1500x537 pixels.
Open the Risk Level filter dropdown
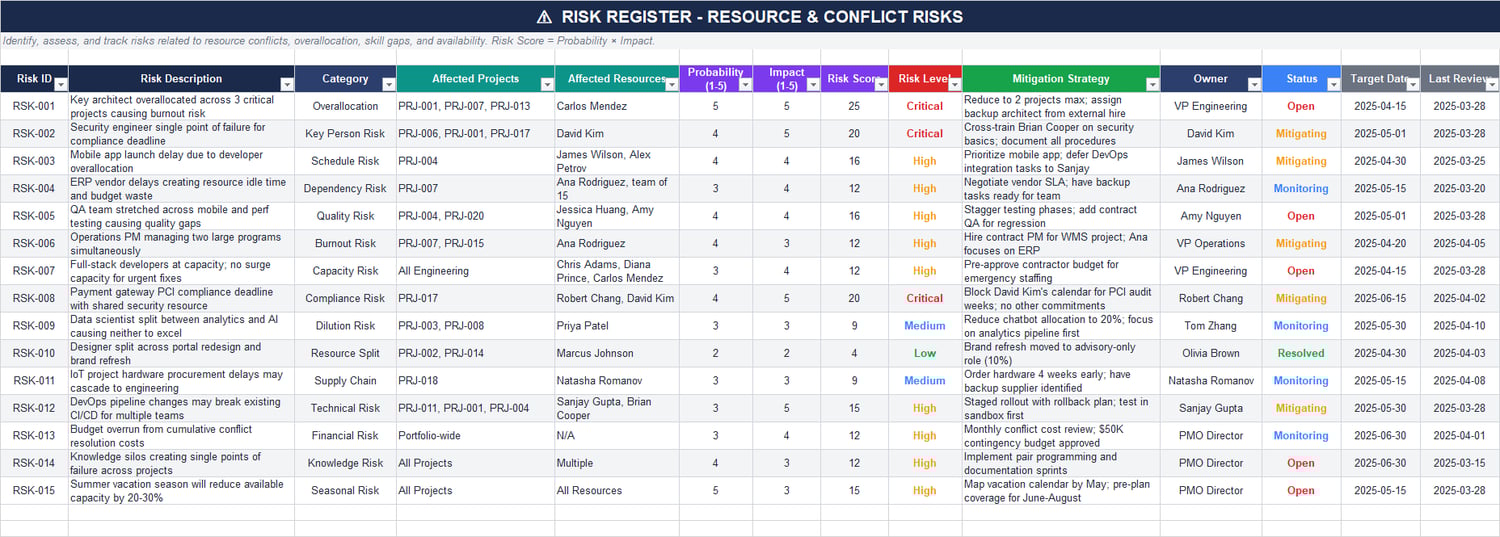954,85
